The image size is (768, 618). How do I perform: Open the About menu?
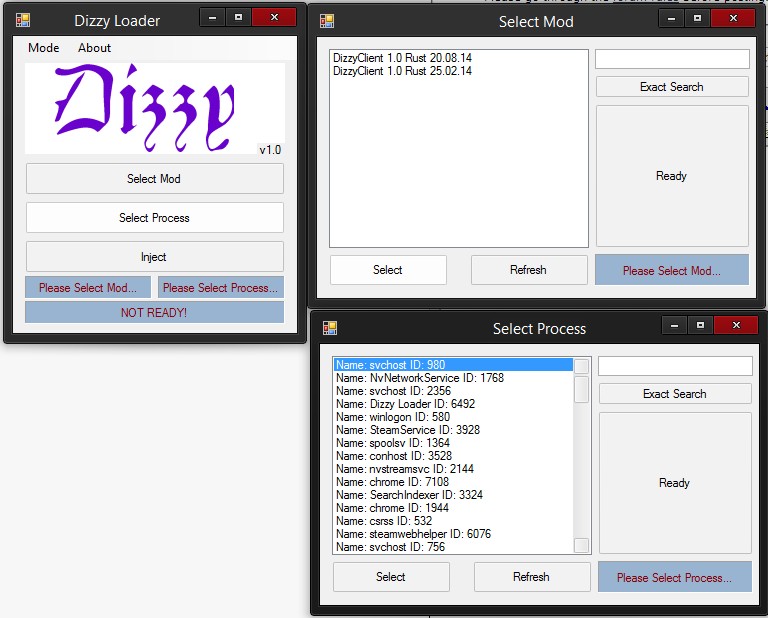(95, 48)
